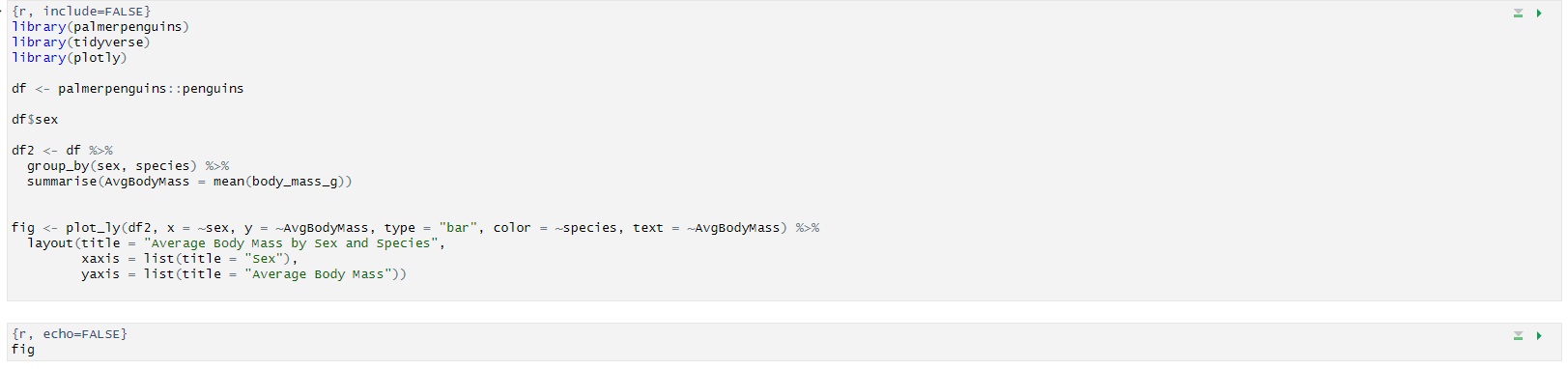The height and width of the screenshot is (369, 1568).
Task: Run the include=FALSE code chunk
Action: [1539, 14]
